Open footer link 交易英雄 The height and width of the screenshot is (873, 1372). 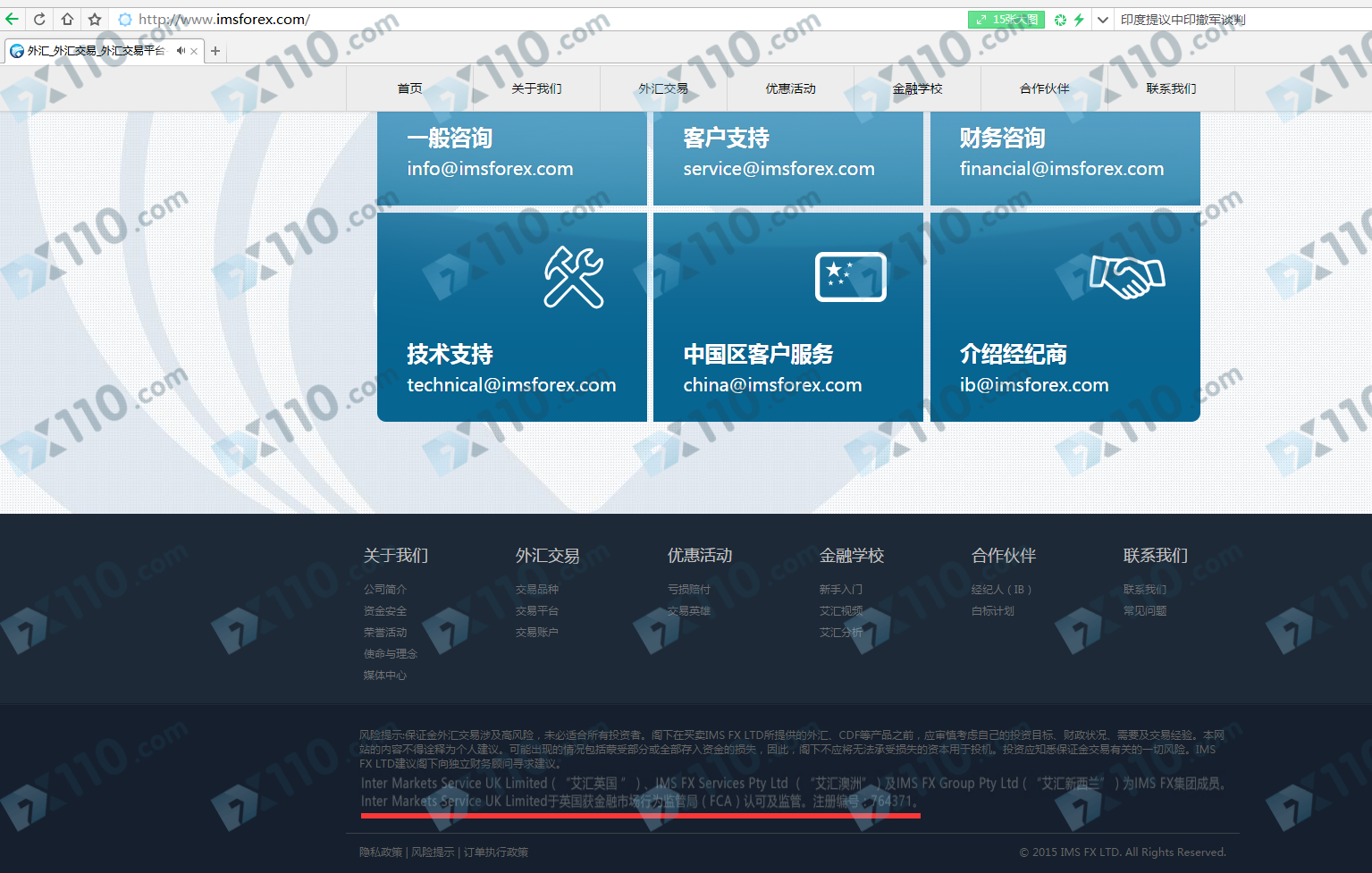689,611
